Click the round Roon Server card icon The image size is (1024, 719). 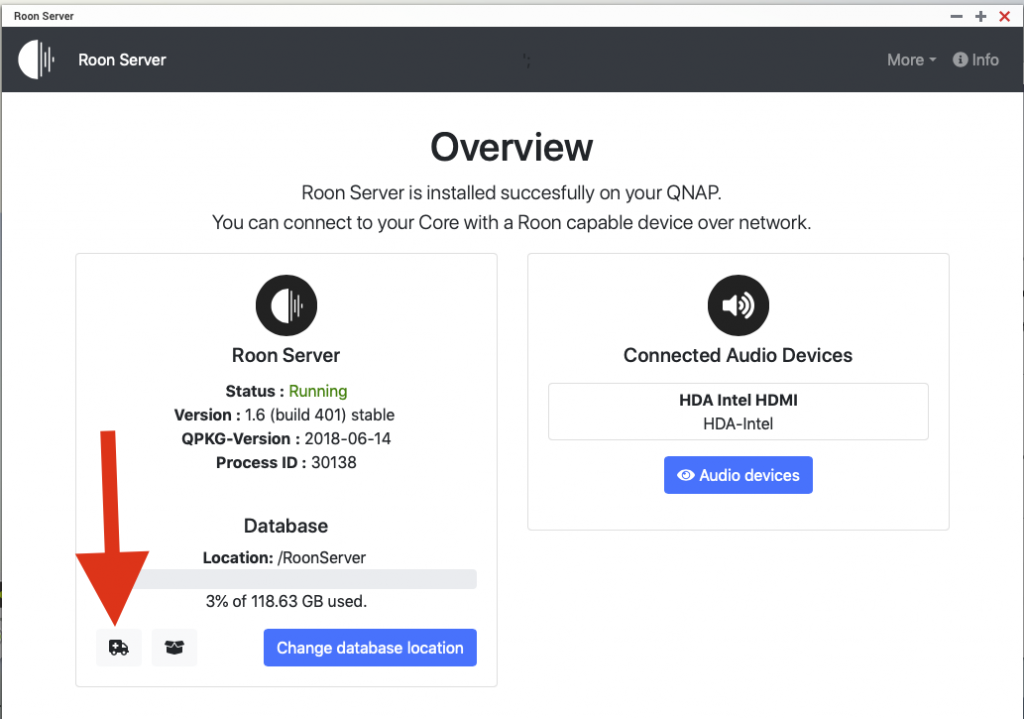[x=286, y=305]
